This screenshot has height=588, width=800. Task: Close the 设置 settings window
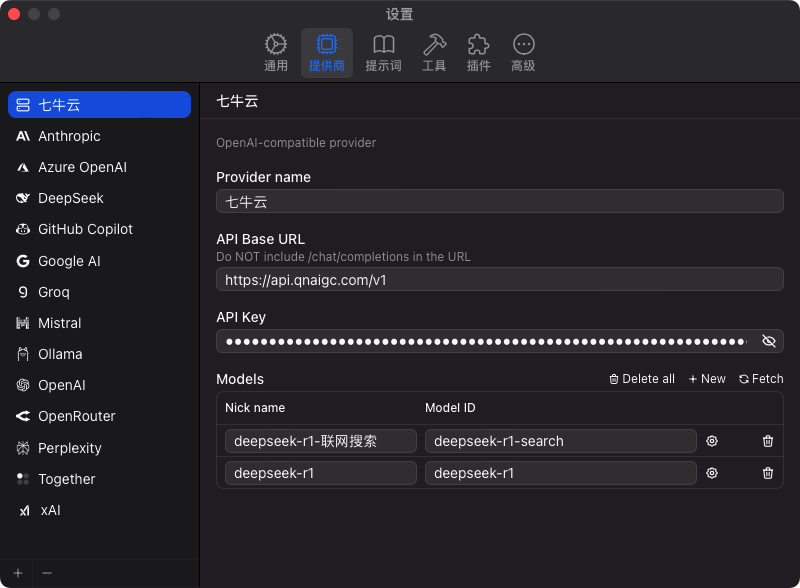pyautogui.click(x=14, y=14)
